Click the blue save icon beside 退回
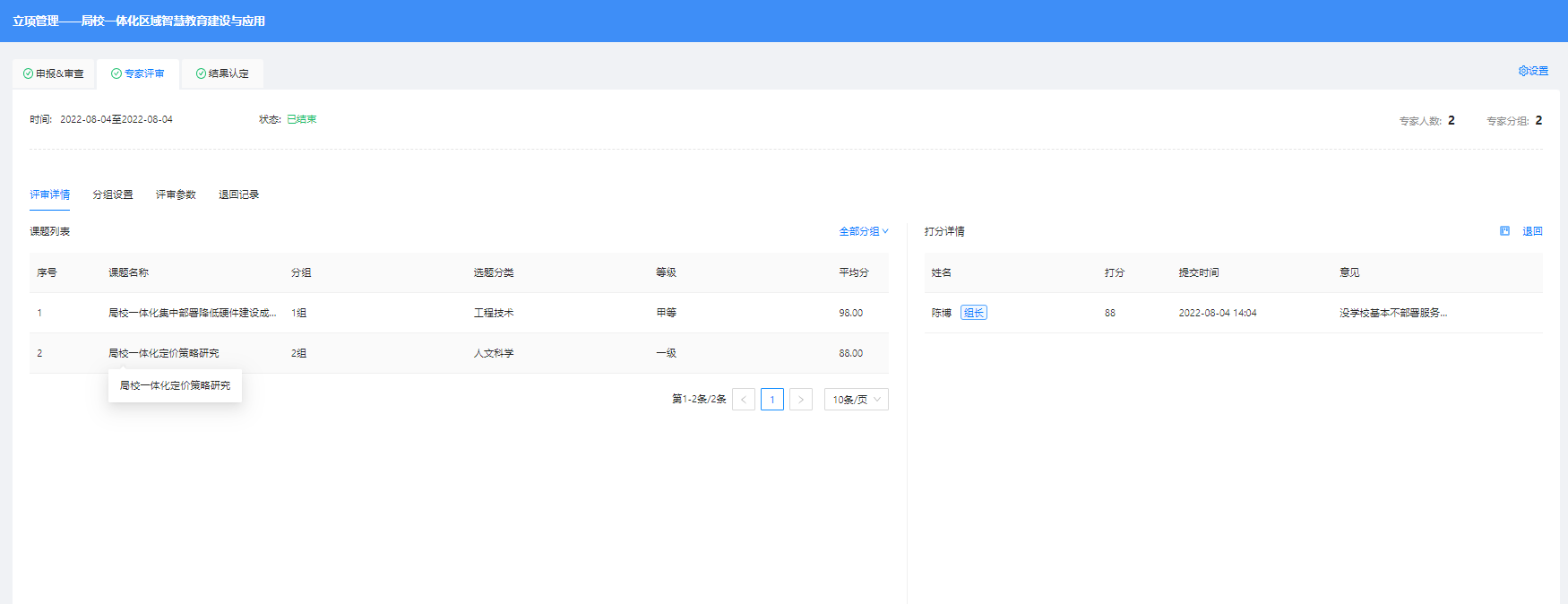 (1504, 231)
